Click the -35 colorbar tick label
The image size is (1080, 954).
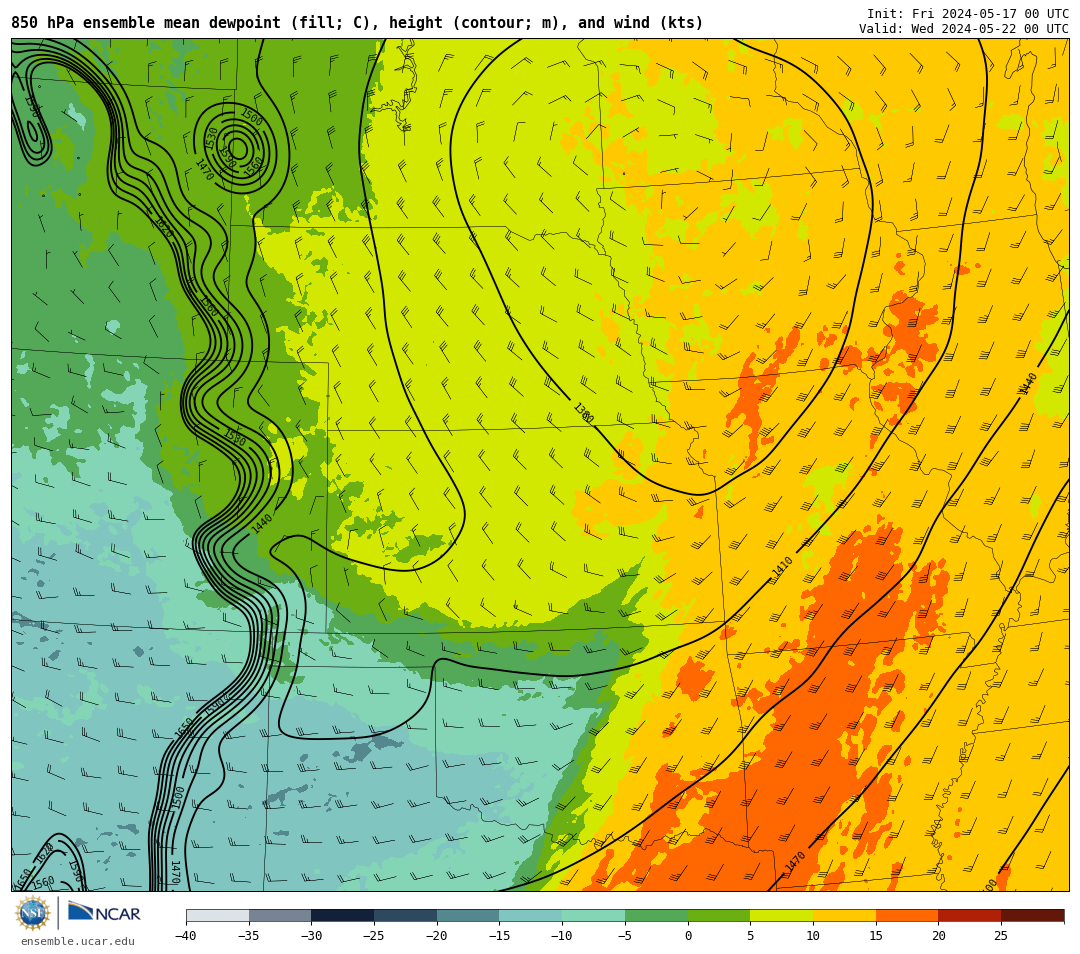(249, 935)
